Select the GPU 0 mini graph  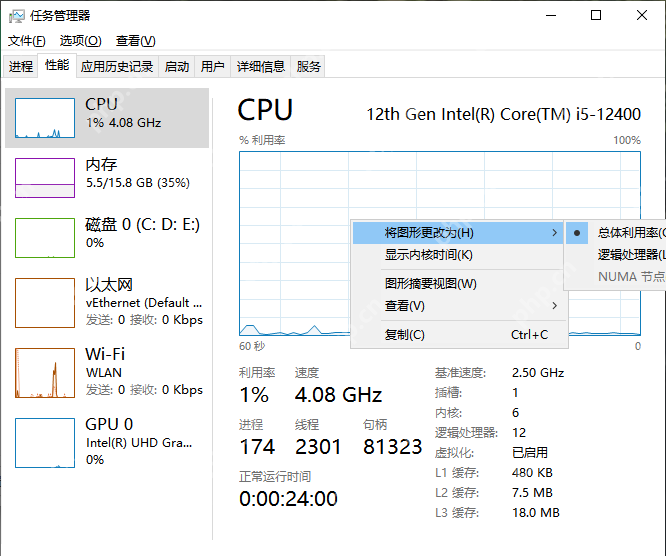coord(45,443)
